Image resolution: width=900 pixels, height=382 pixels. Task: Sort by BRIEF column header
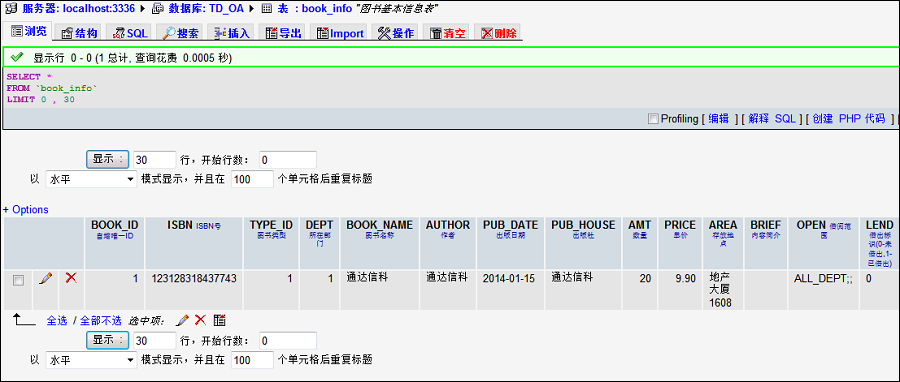click(766, 225)
